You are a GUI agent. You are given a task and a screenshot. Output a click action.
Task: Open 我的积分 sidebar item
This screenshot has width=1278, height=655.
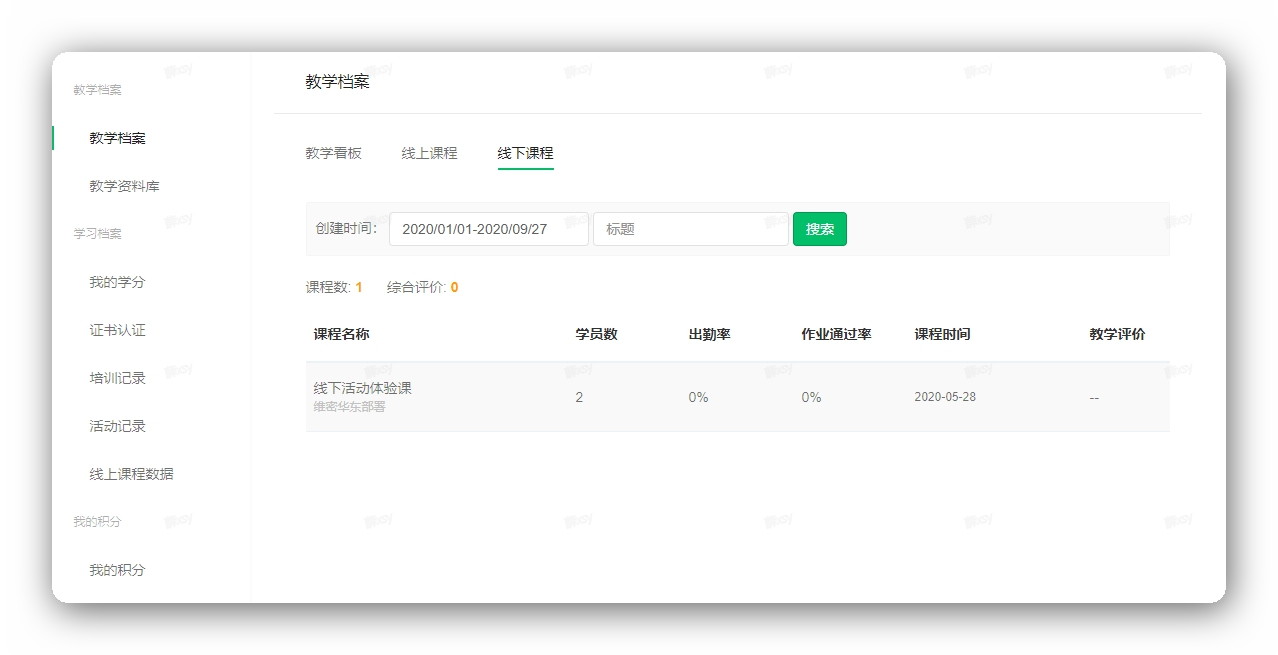117,569
